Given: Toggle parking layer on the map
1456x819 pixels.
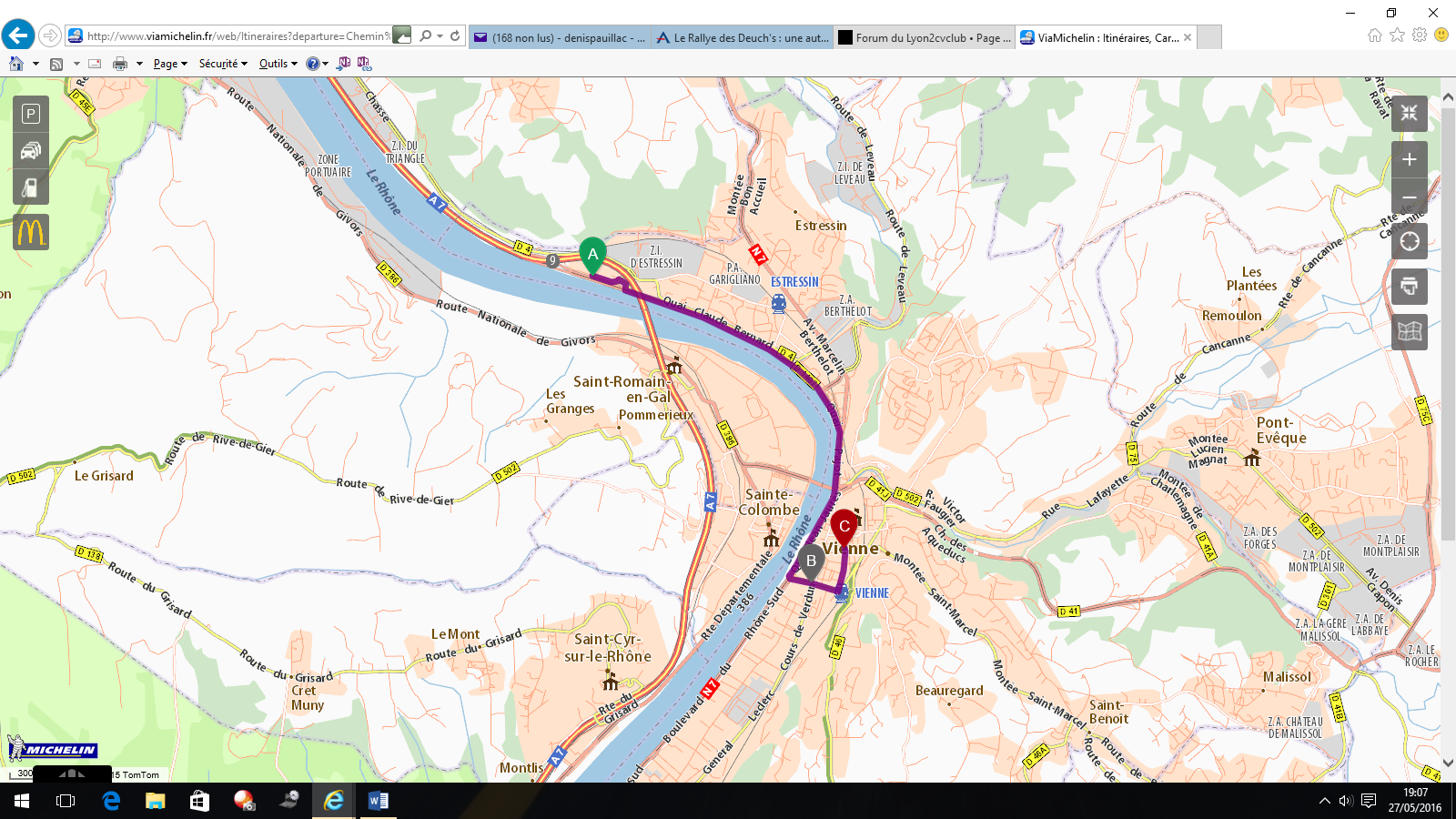Looking at the screenshot, I should pyautogui.click(x=31, y=114).
